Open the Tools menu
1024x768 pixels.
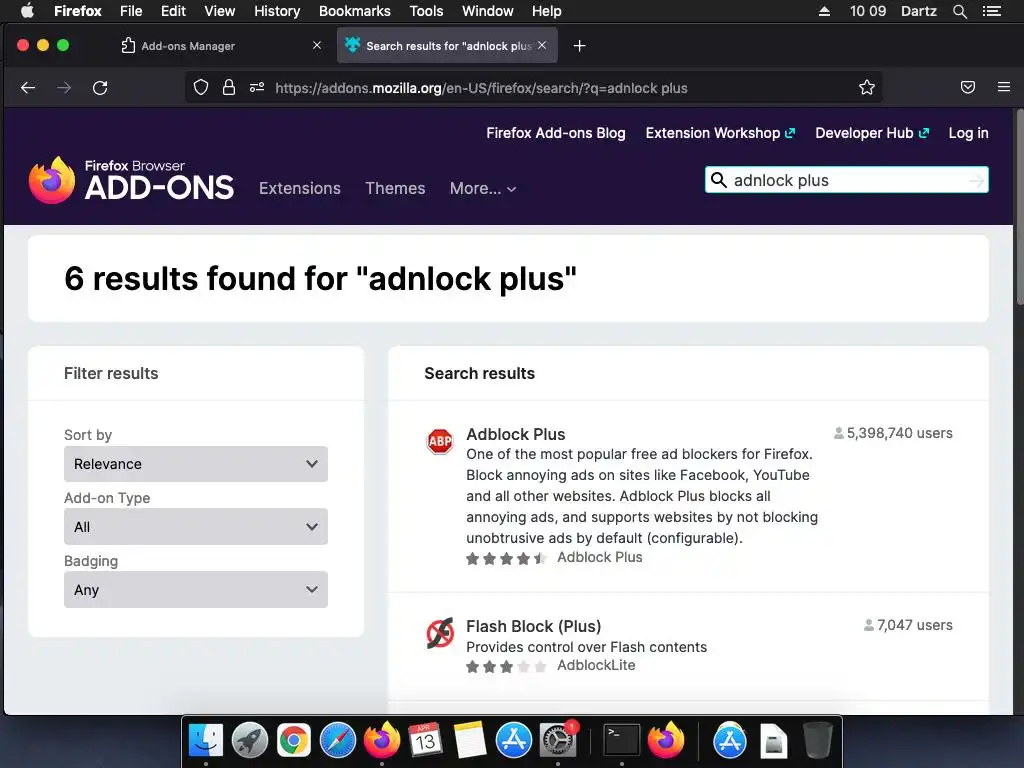tap(426, 11)
